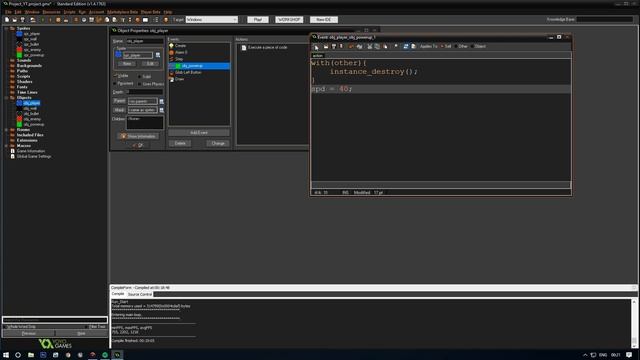Open File Explorer from the taskbar
Screen dimensions: 640x360
[x=31, y=355]
